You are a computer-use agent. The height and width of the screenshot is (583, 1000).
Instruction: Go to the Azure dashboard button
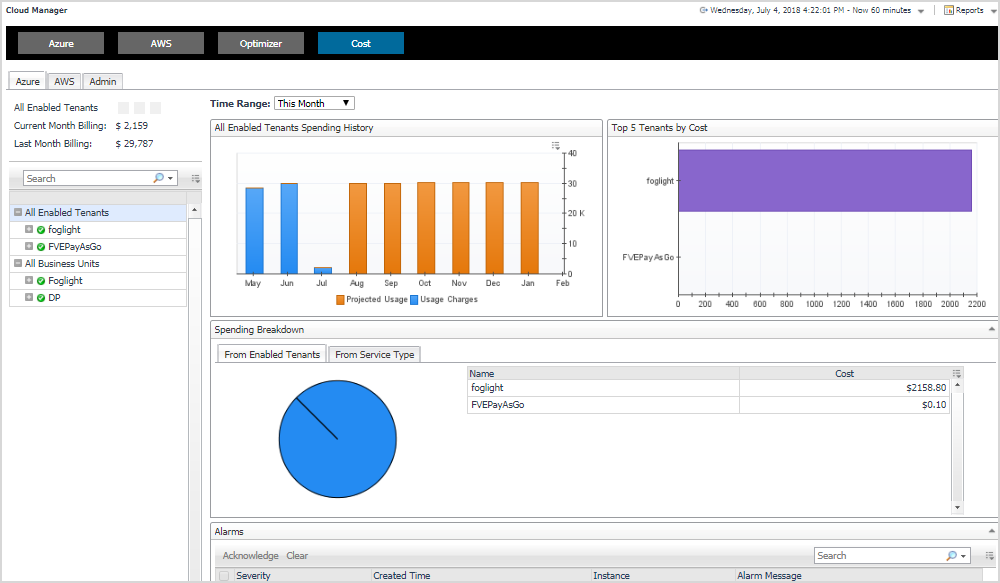pos(61,43)
